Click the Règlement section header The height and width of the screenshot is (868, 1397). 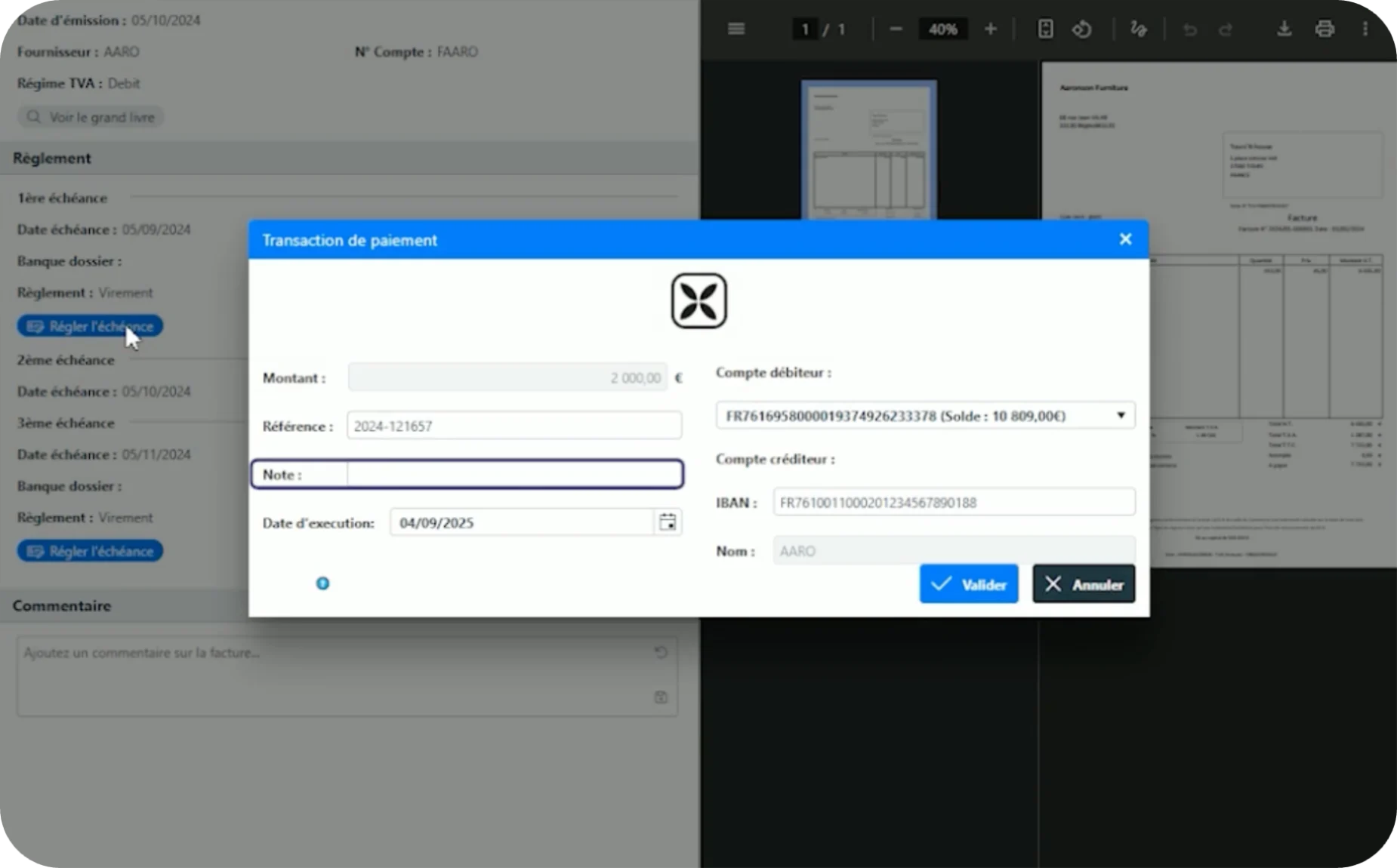click(350, 158)
